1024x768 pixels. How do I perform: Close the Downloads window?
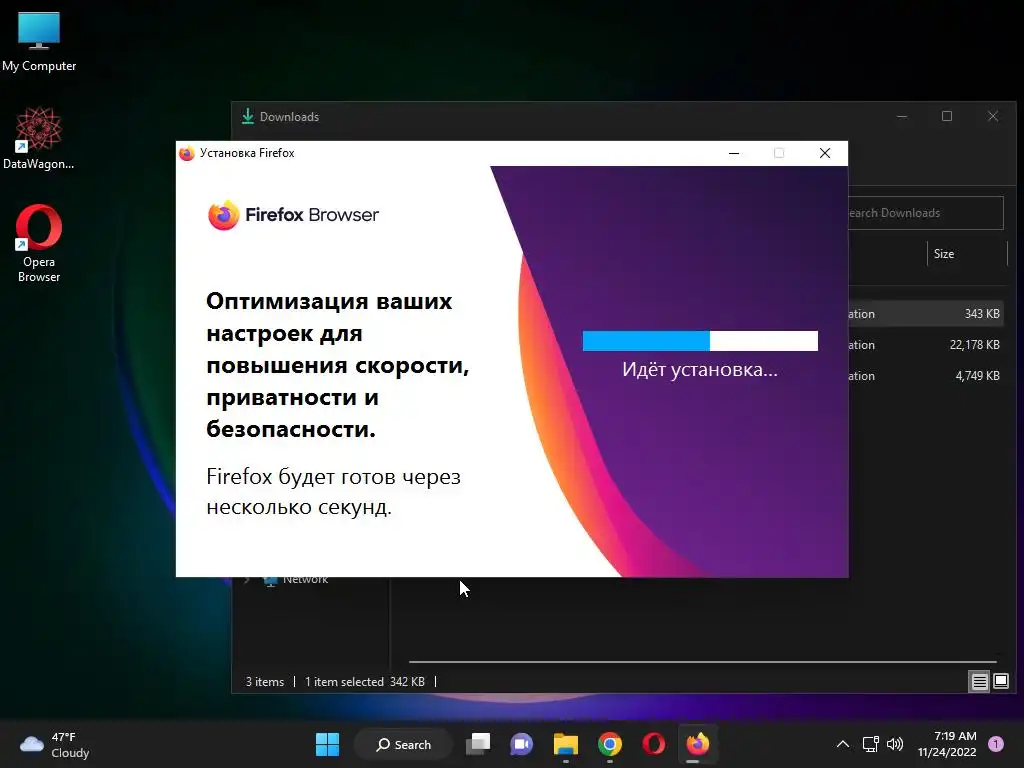click(x=993, y=116)
